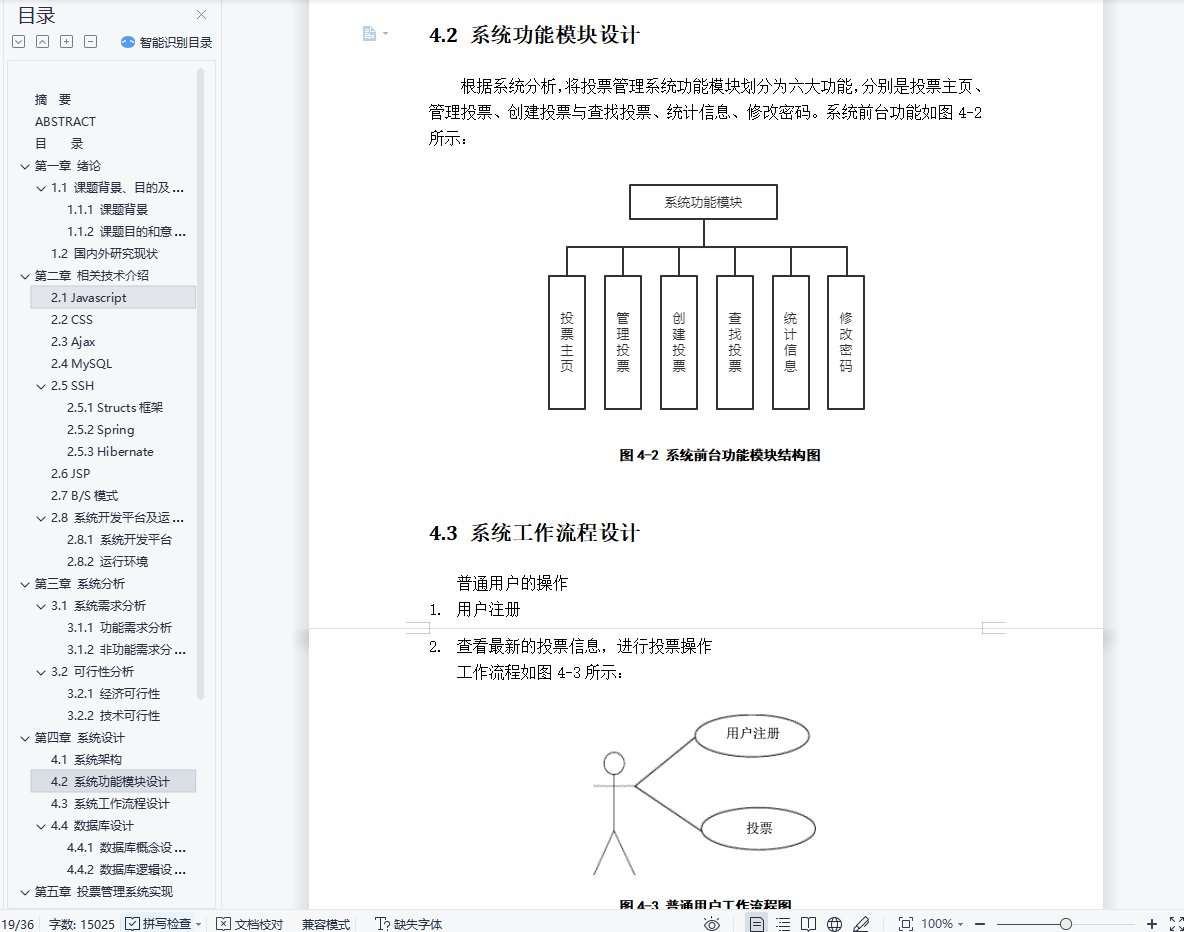1184x932 pixels.
Task: Click the minus icon in the 目录 toolbar
Action: pos(90,42)
